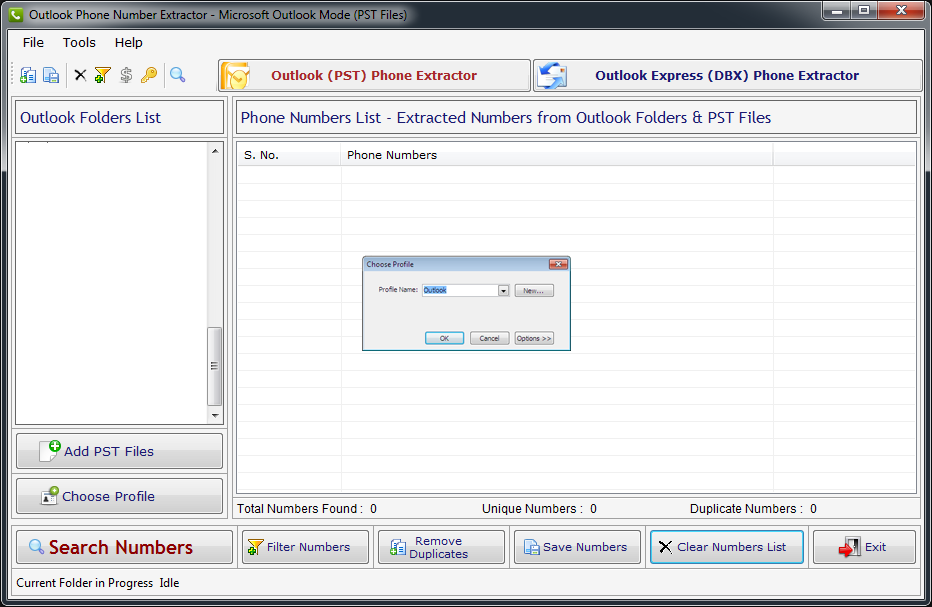Expand Options >> in Choose Profile dialog
The height and width of the screenshot is (607, 932).
click(x=534, y=338)
